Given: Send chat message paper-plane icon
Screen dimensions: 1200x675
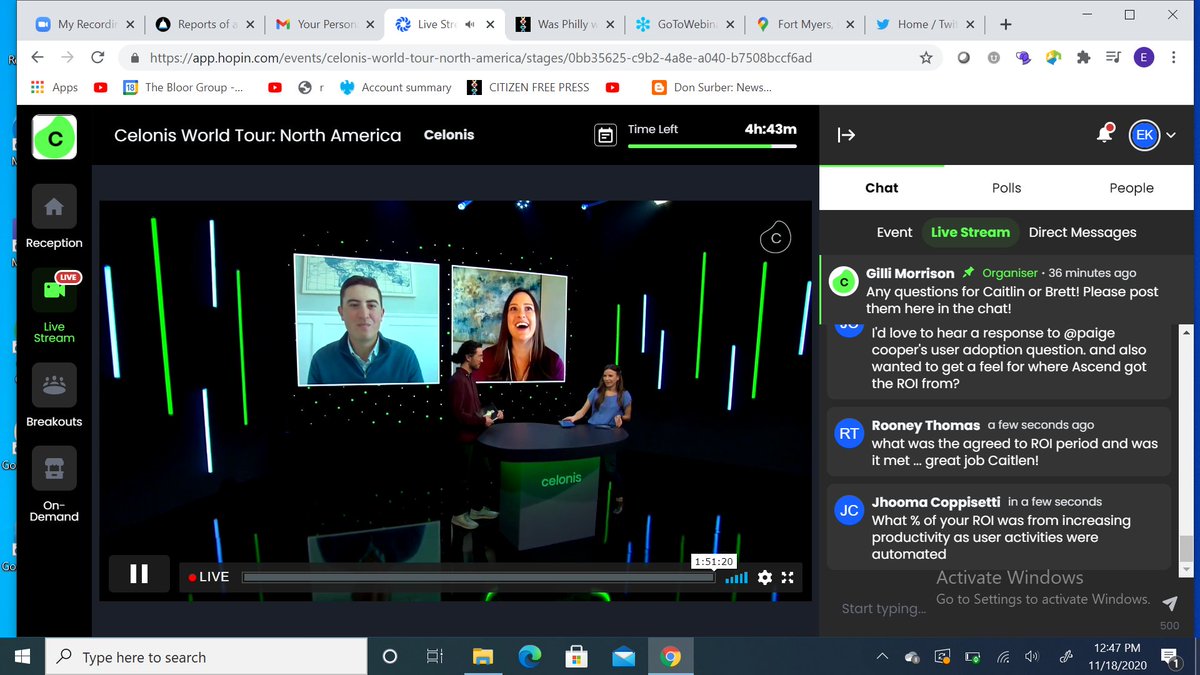Looking at the screenshot, I should pos(1171,604).
